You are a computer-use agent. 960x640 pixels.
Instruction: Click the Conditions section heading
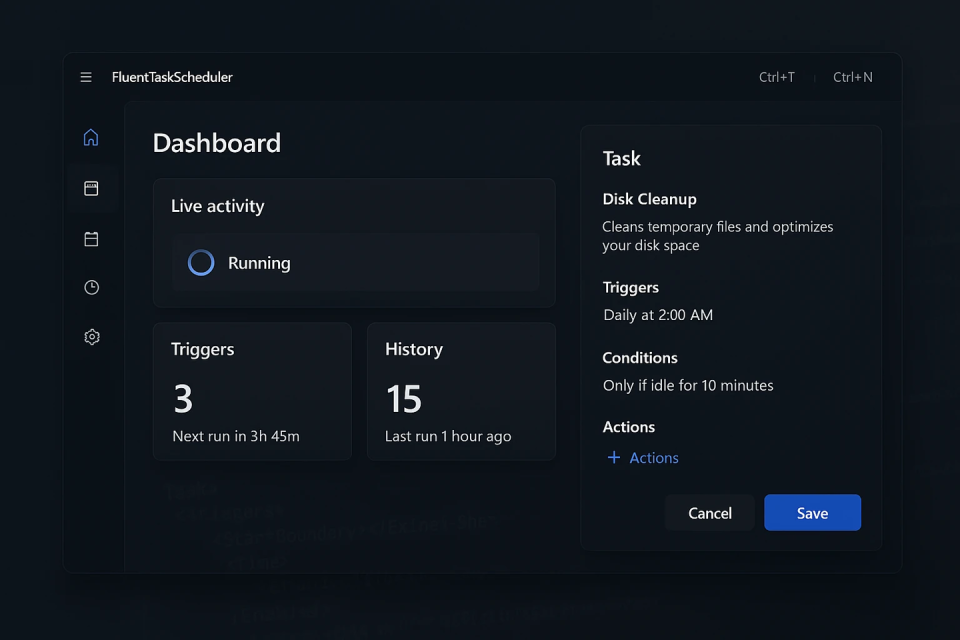[x=640, y=358]
